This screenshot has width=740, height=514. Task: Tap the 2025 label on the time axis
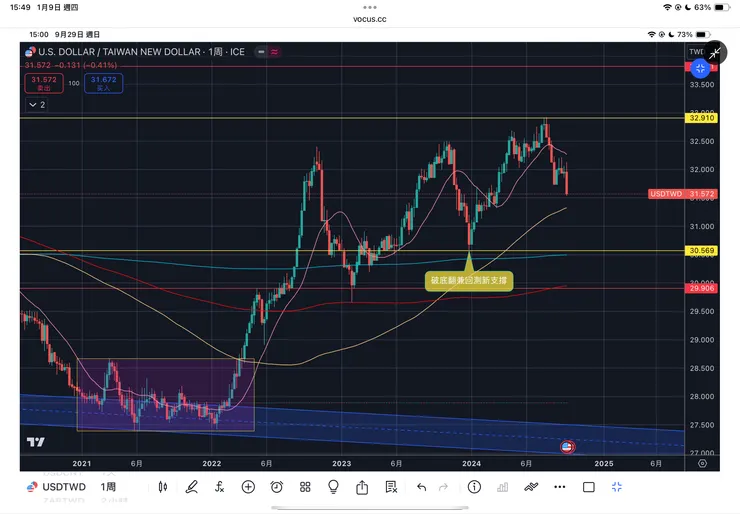click(604, 463)
